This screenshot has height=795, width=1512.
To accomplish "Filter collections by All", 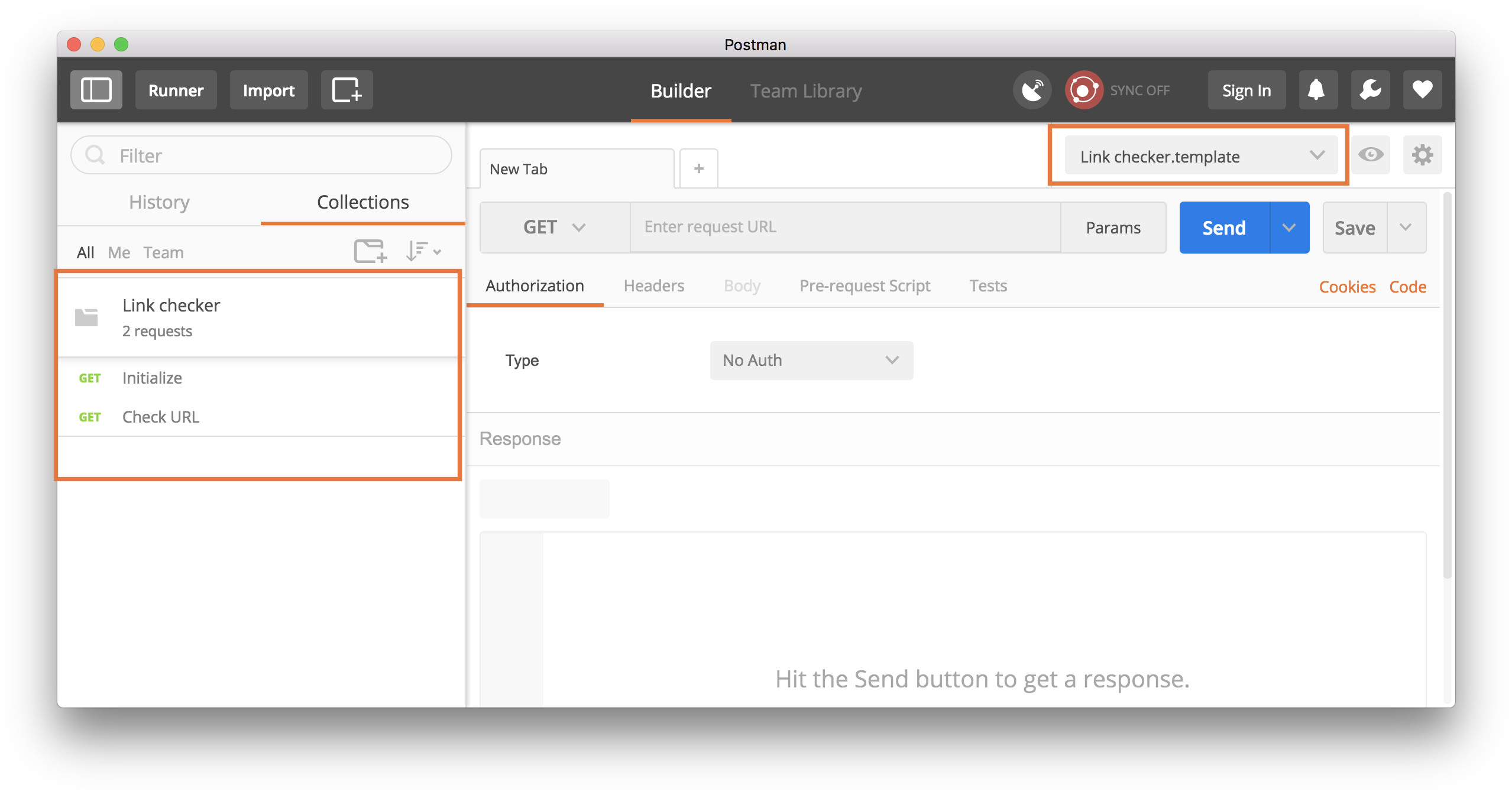I will tap(85, 252).
